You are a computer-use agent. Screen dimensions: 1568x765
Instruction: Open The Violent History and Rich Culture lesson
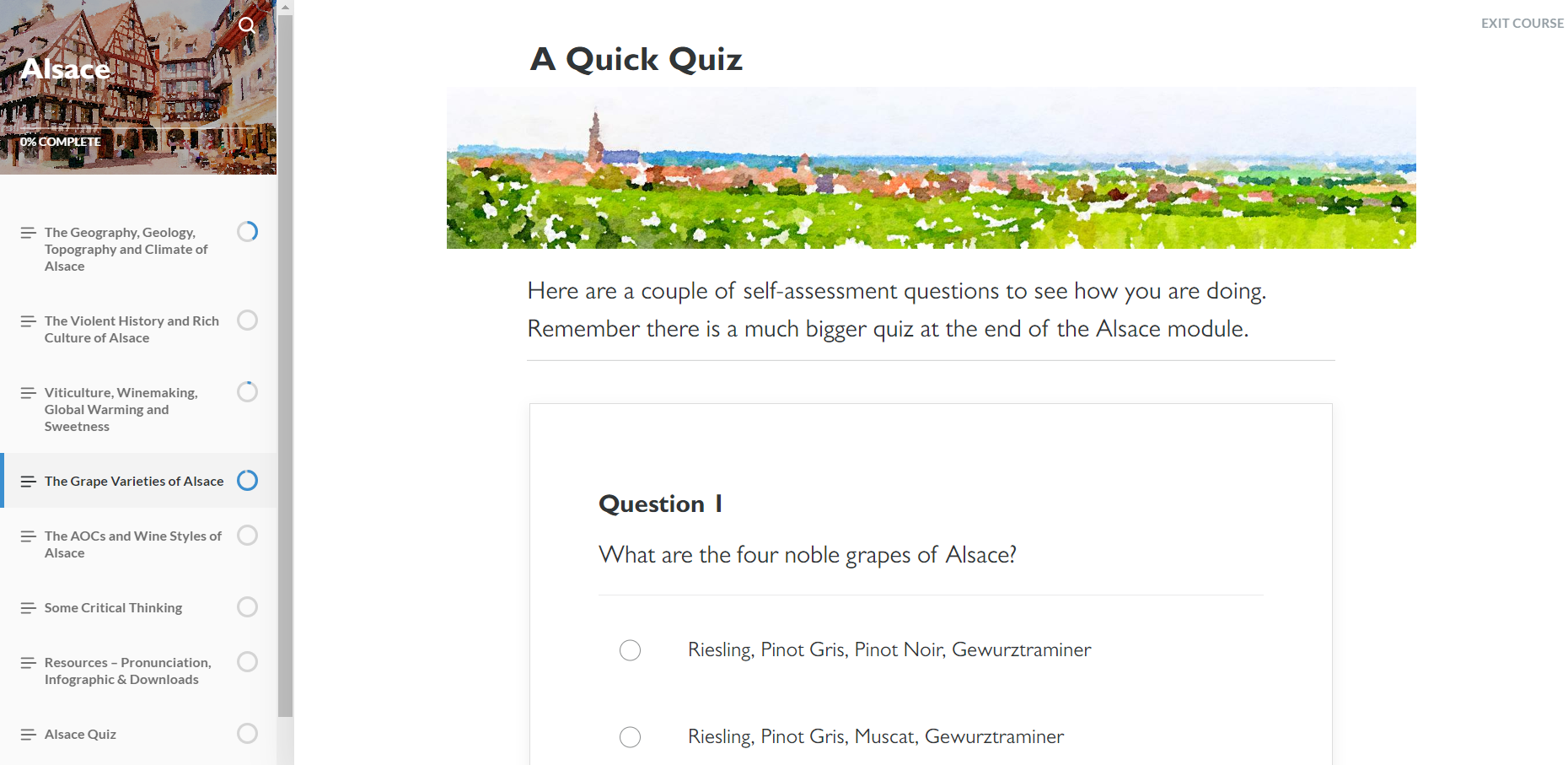[132, 329]
